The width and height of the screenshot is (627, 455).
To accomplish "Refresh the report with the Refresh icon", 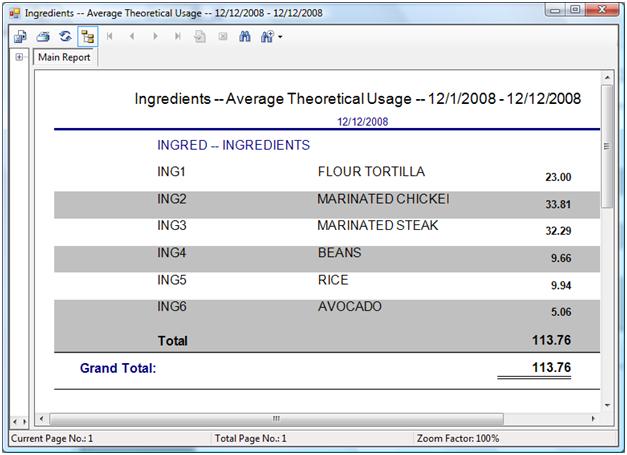I will pos(65,36).
